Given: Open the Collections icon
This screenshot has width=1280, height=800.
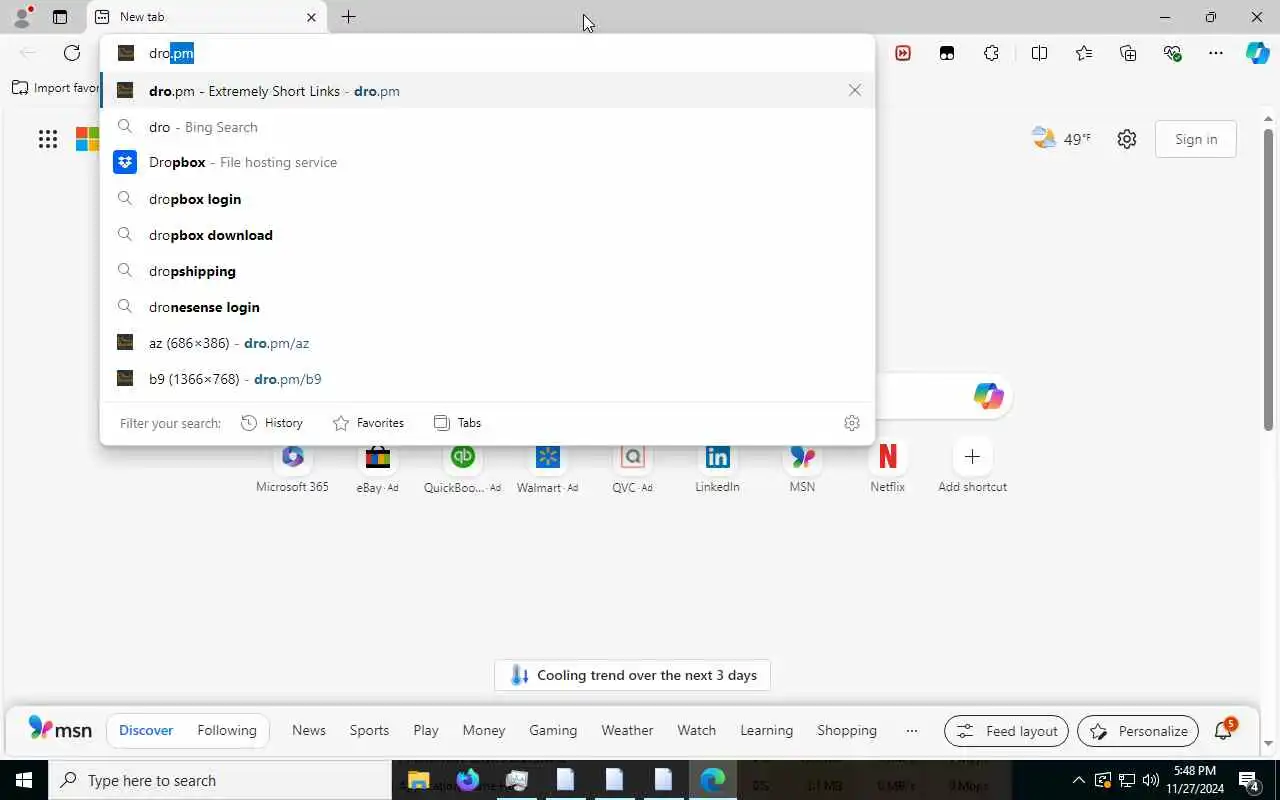Looking at the screenshot, I should 1128,53.
